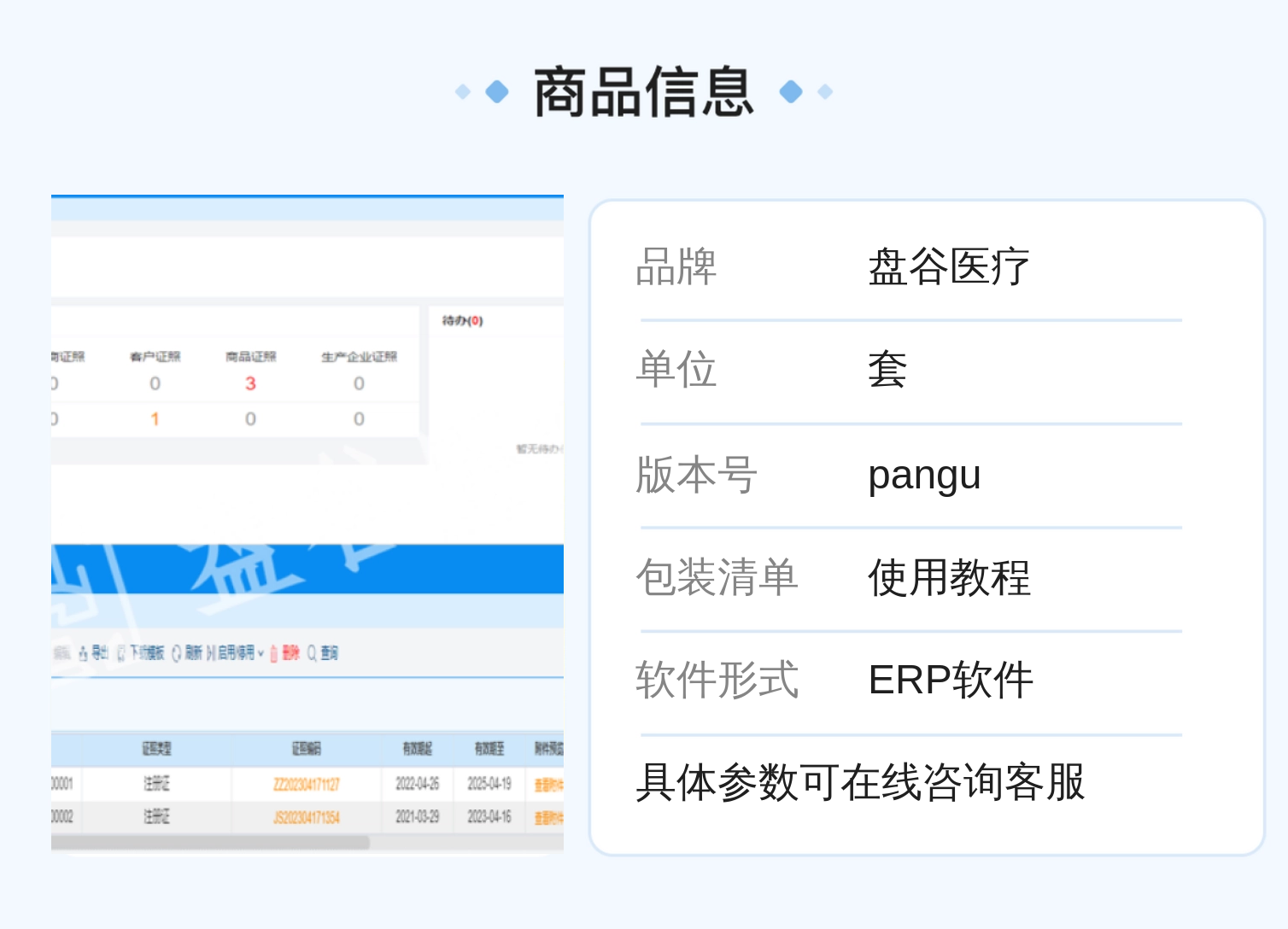Click 注册证 in the JS202304171354 row
The image size is (1288, 929).
(x=156, y=817)
